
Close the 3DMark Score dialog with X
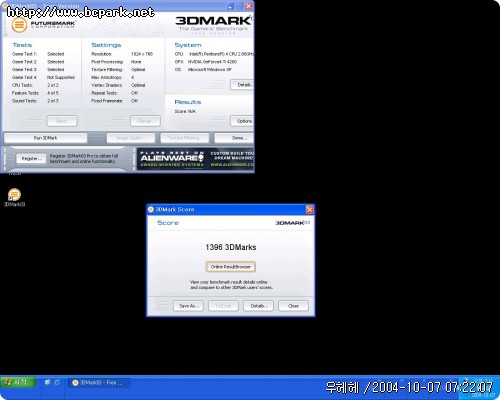[309, 209]
